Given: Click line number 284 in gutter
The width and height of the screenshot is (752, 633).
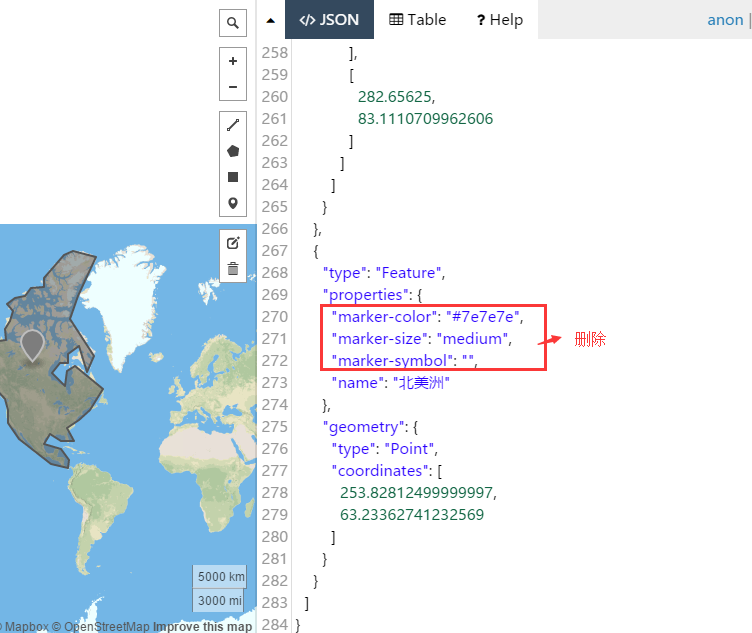Looking at the screenshot, I should [274, 625].
